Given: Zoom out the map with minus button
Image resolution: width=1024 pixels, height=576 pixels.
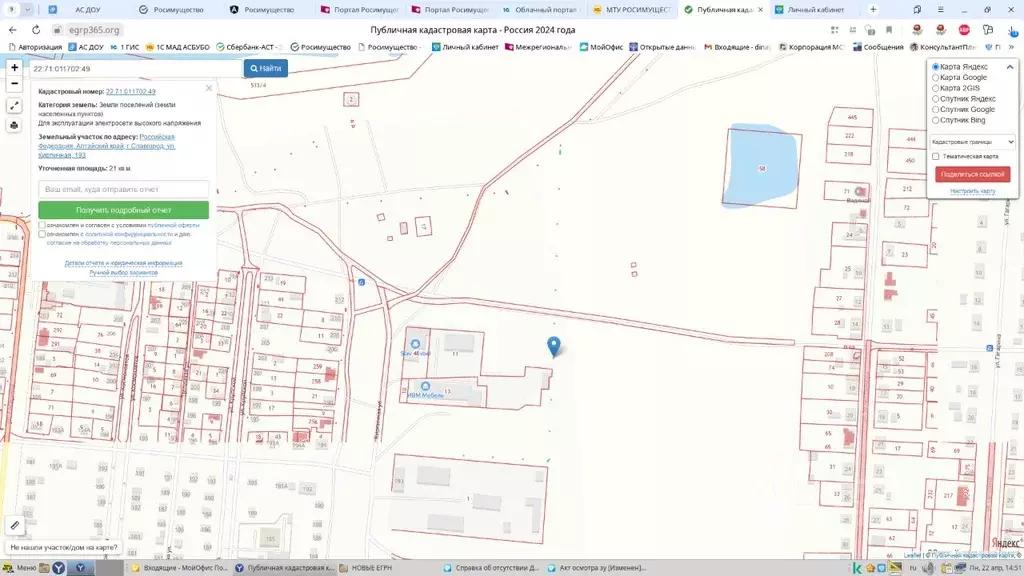Looking at the screenshot, I should pyautogui.click(x=14, y=86).
